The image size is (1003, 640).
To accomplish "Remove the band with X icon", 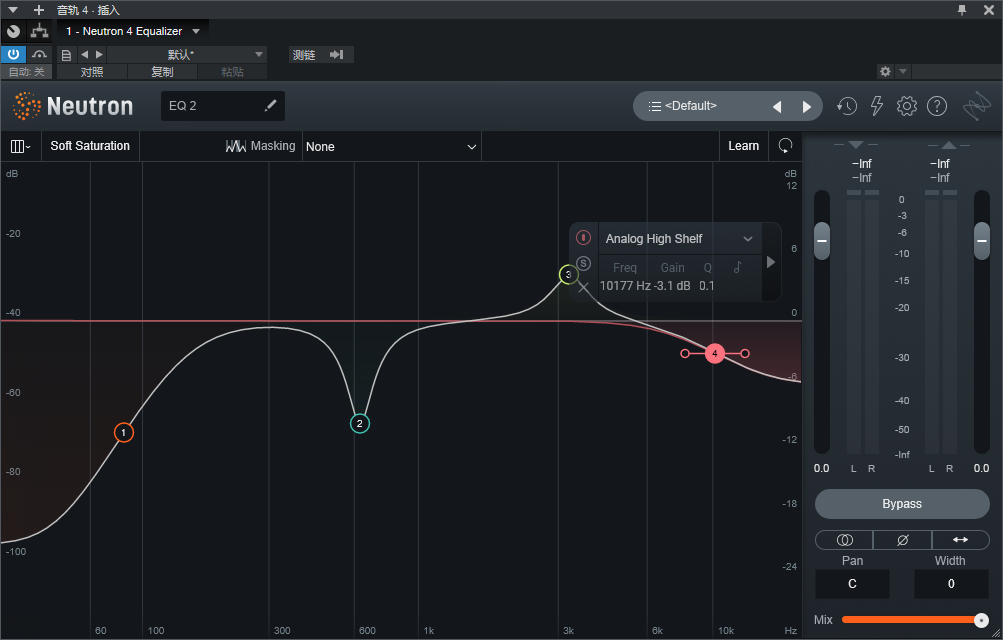I will tap(583, 288).
